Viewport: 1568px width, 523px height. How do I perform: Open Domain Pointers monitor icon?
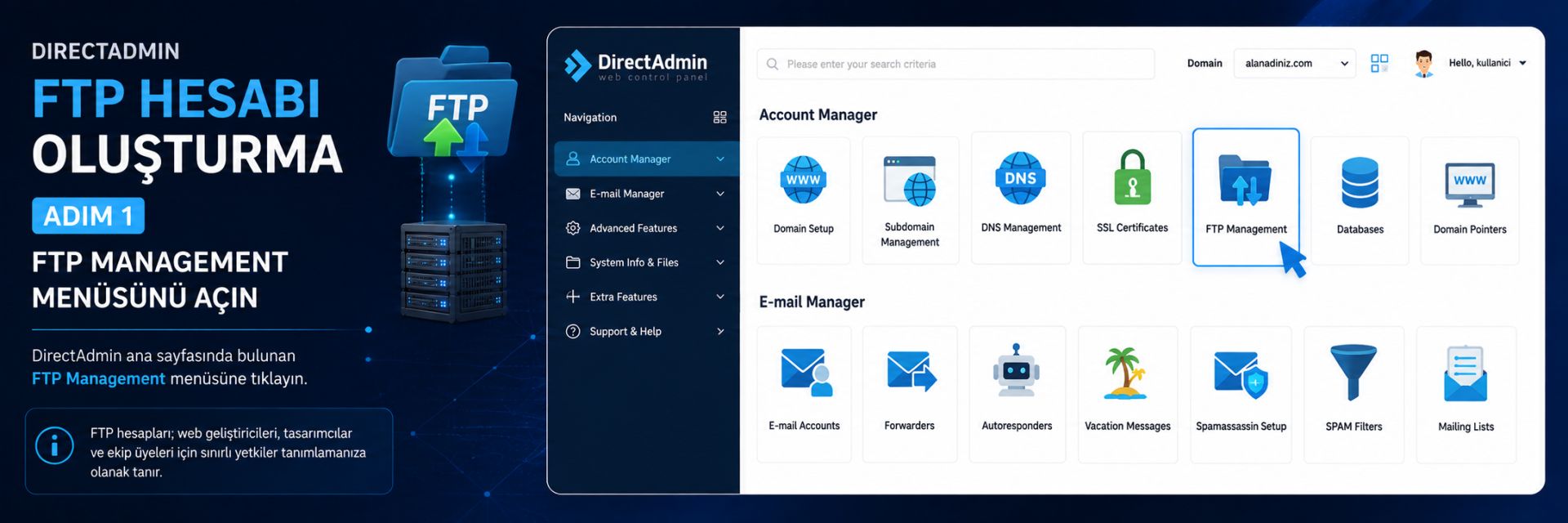point(1469,184)
